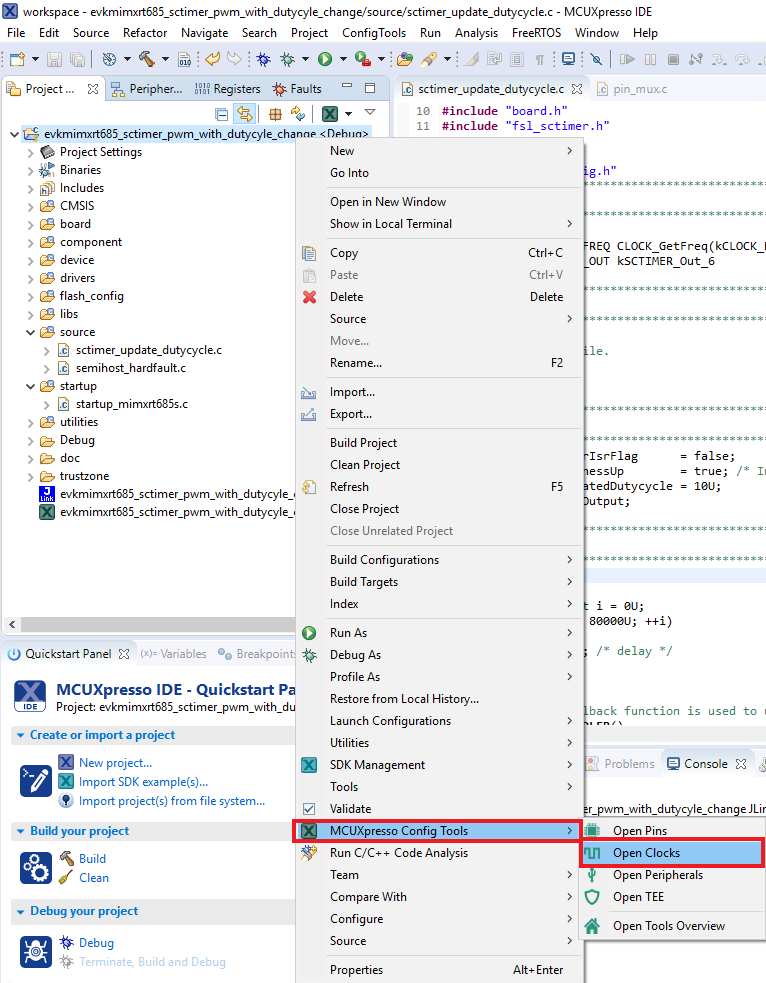Click the build hammer icon in the toolbar
This screenshot has height=983, width=766.
tap(146, 60)
